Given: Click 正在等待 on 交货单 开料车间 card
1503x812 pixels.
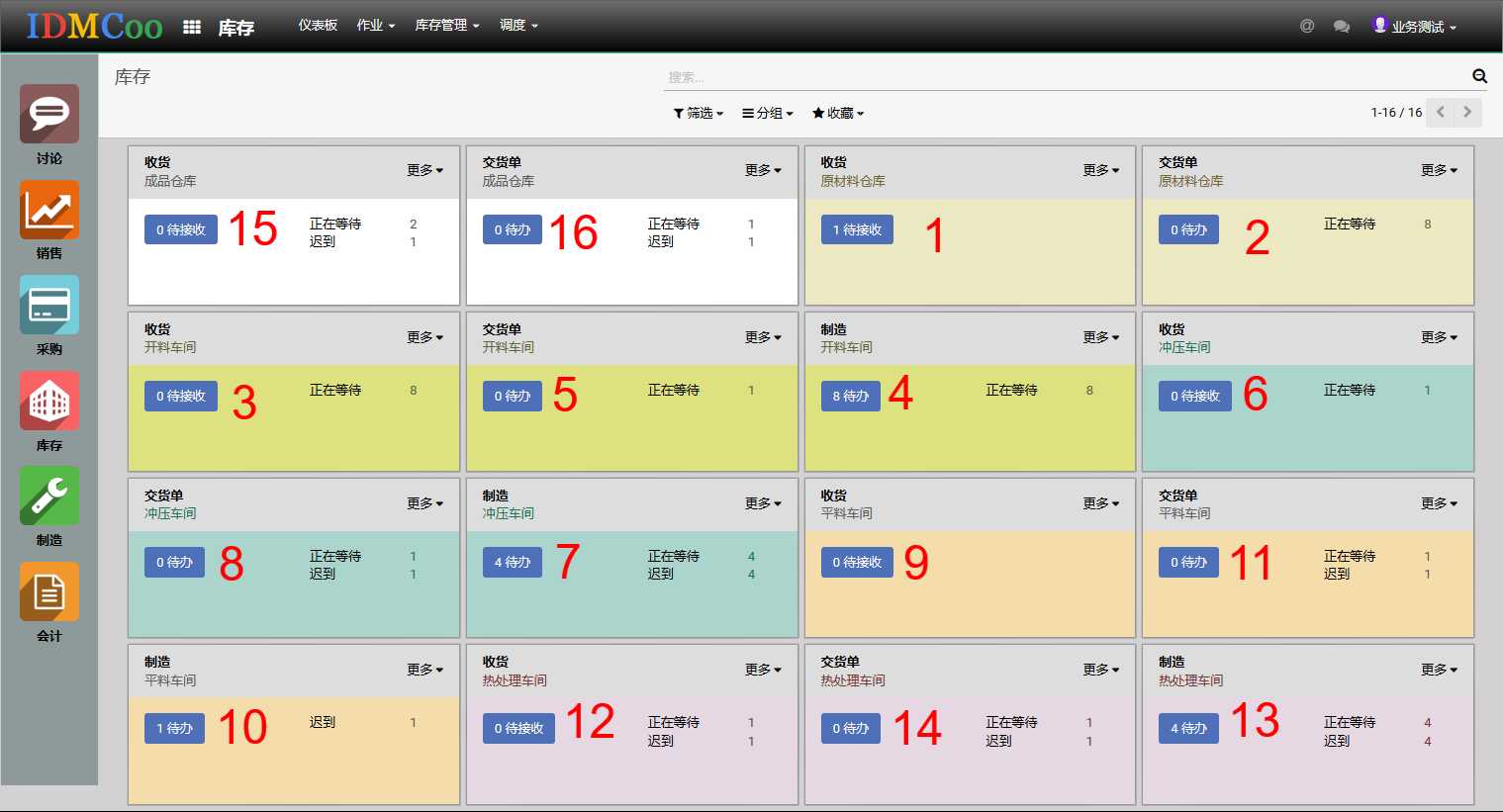Looking at the screenshot, I should [674, 390].
